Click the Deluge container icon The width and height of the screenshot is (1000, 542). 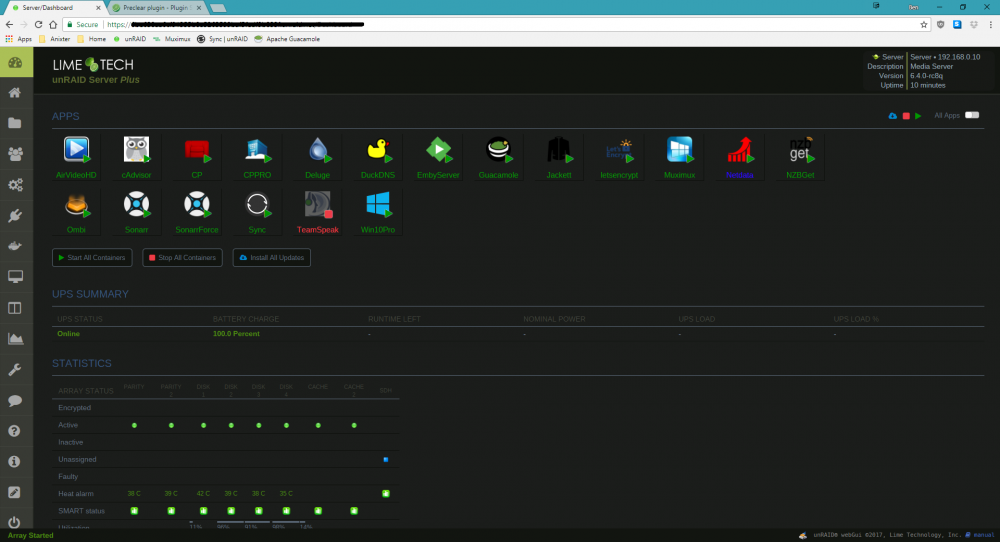click(318, 150)
